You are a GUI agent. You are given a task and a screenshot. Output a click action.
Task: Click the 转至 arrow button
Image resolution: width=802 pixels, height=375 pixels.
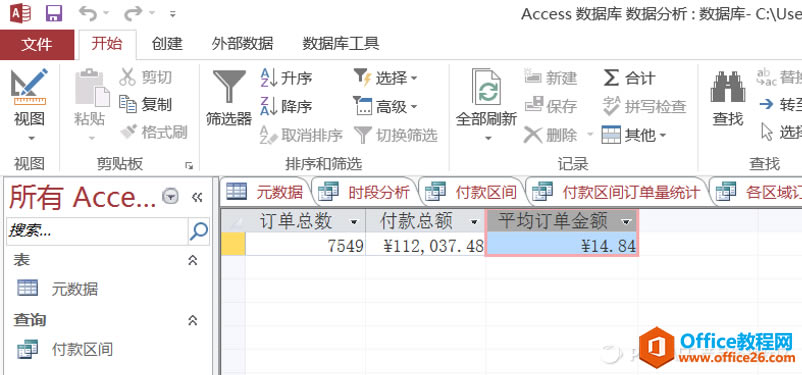pyautogui.click(x=781, y=105)
